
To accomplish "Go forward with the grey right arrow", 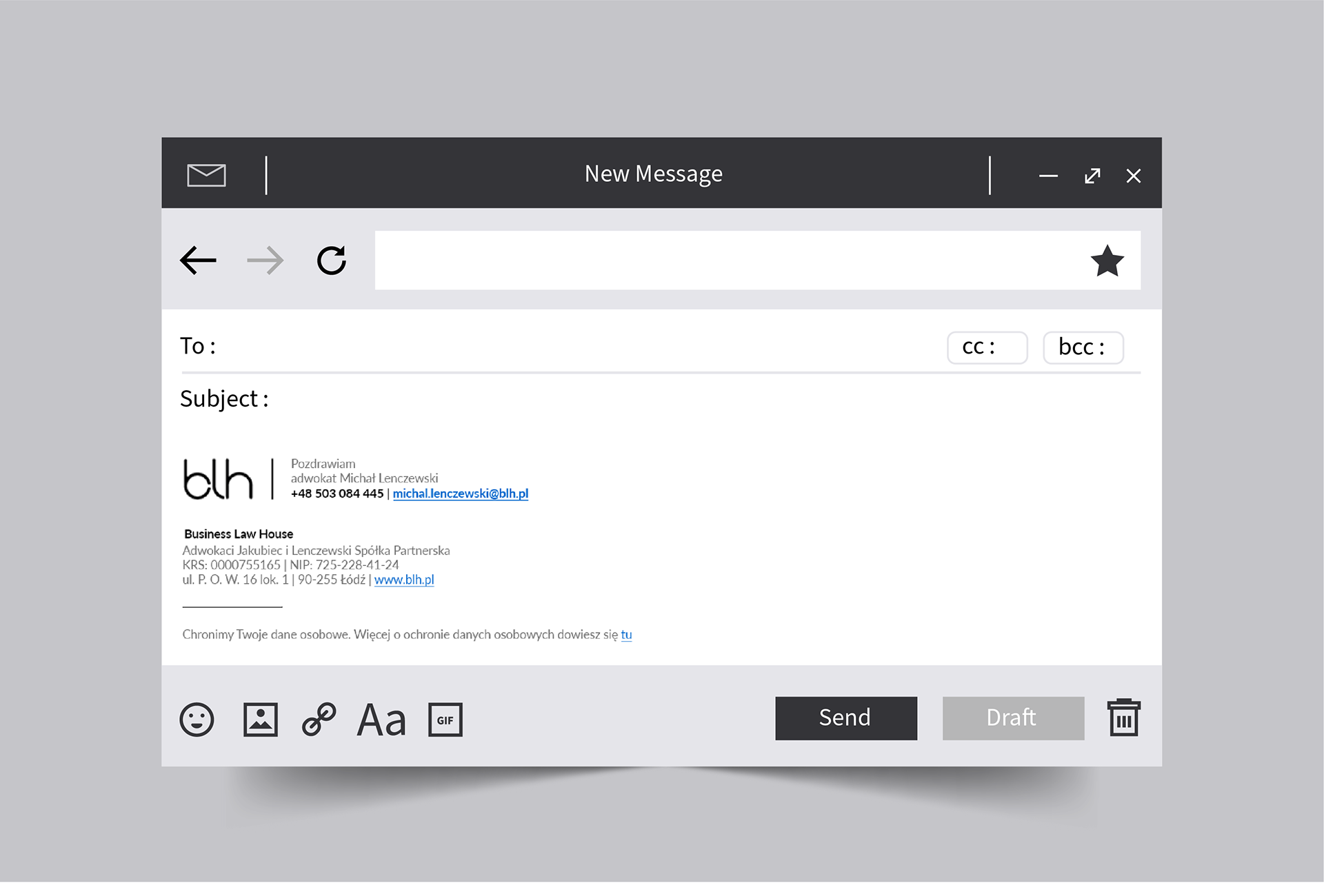I will [x=265, y=261].
